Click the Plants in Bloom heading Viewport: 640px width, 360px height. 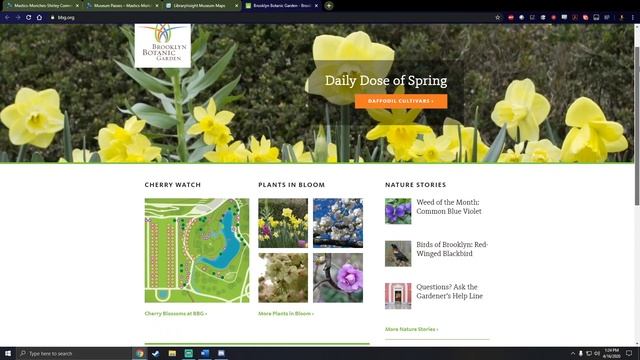coord(291,185)
